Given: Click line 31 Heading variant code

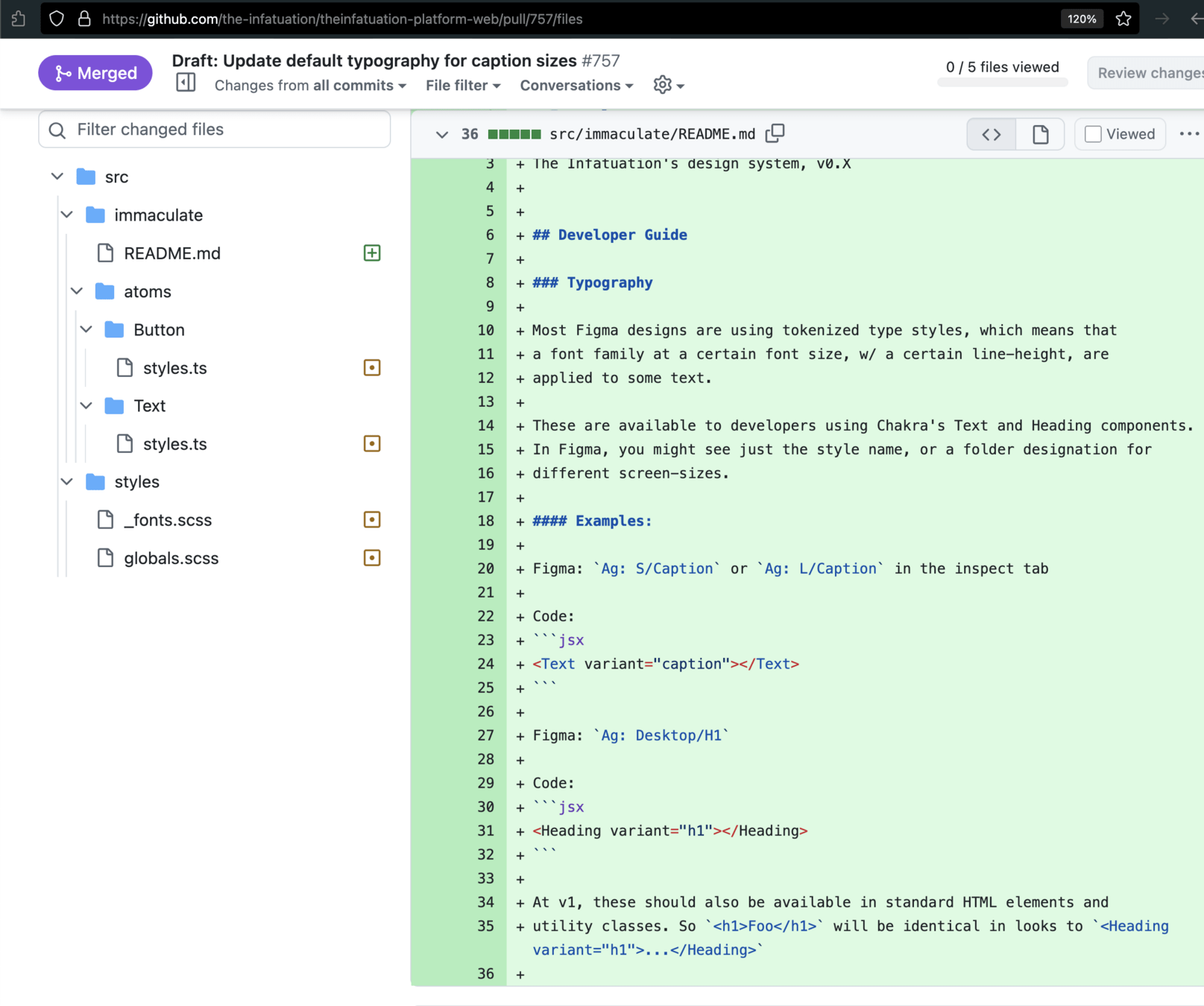Looking at the screenshot, I should (x=670, y=831).
